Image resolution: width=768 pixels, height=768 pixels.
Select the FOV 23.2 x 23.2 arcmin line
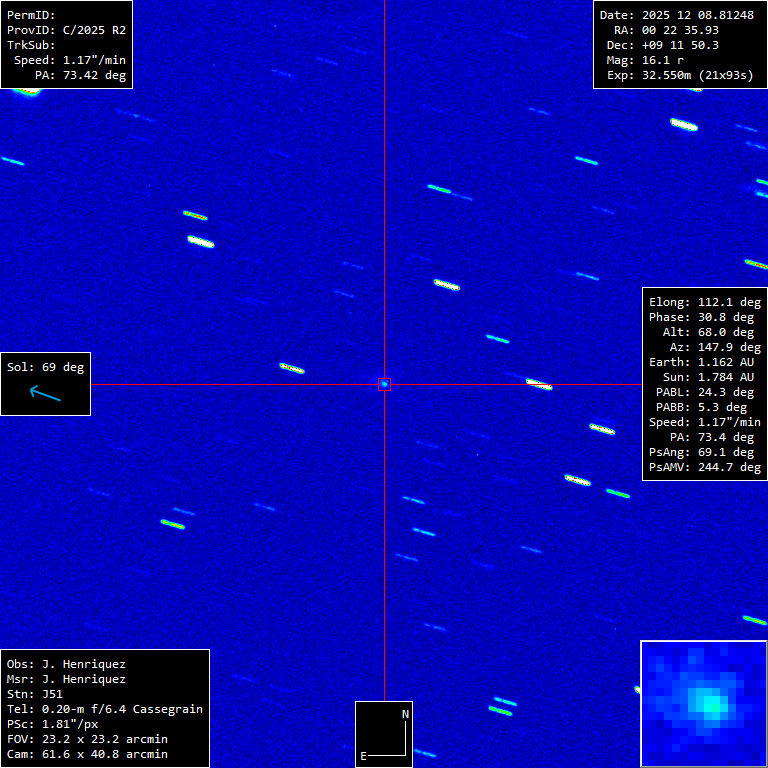coord(87,739)
